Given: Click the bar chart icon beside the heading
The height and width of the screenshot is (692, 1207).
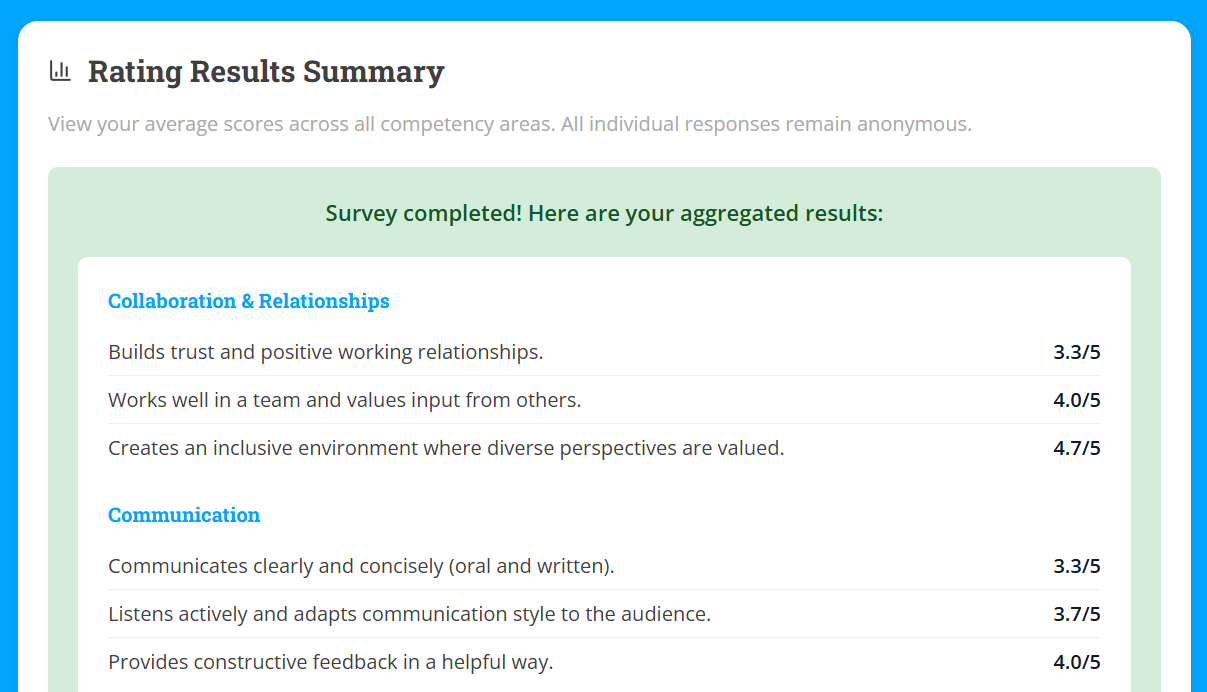Looking at the screenshot, I should [60, 70].
